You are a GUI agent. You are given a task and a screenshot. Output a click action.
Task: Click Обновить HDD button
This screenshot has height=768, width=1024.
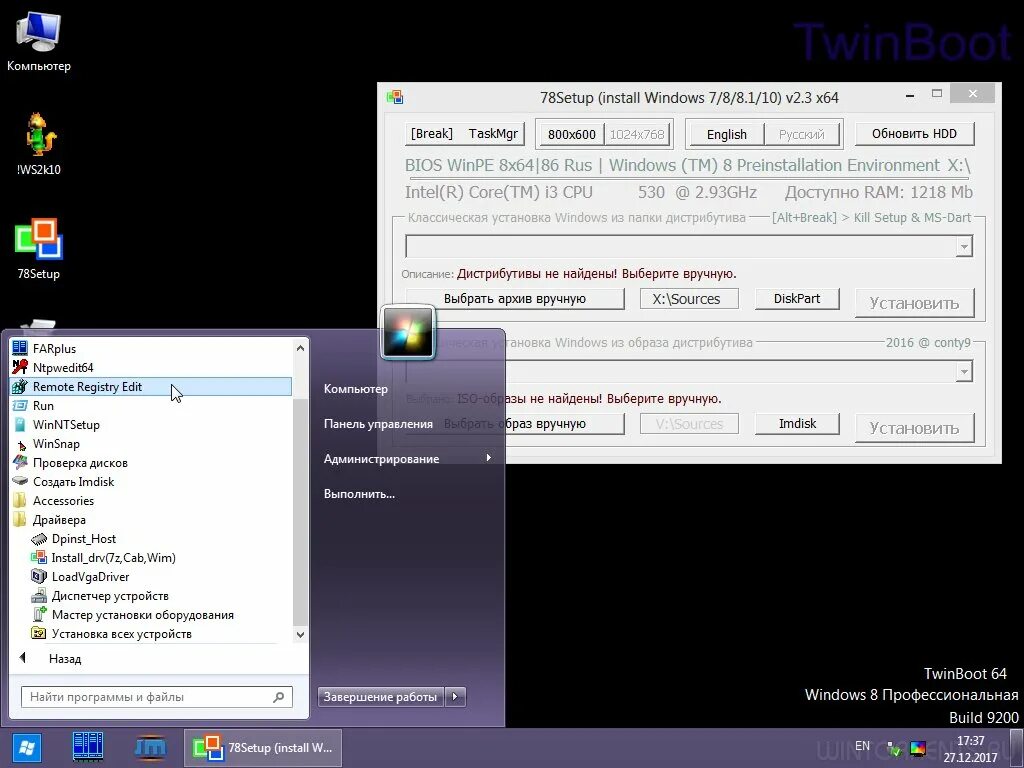pyautogui.click(x=914, y=134)
